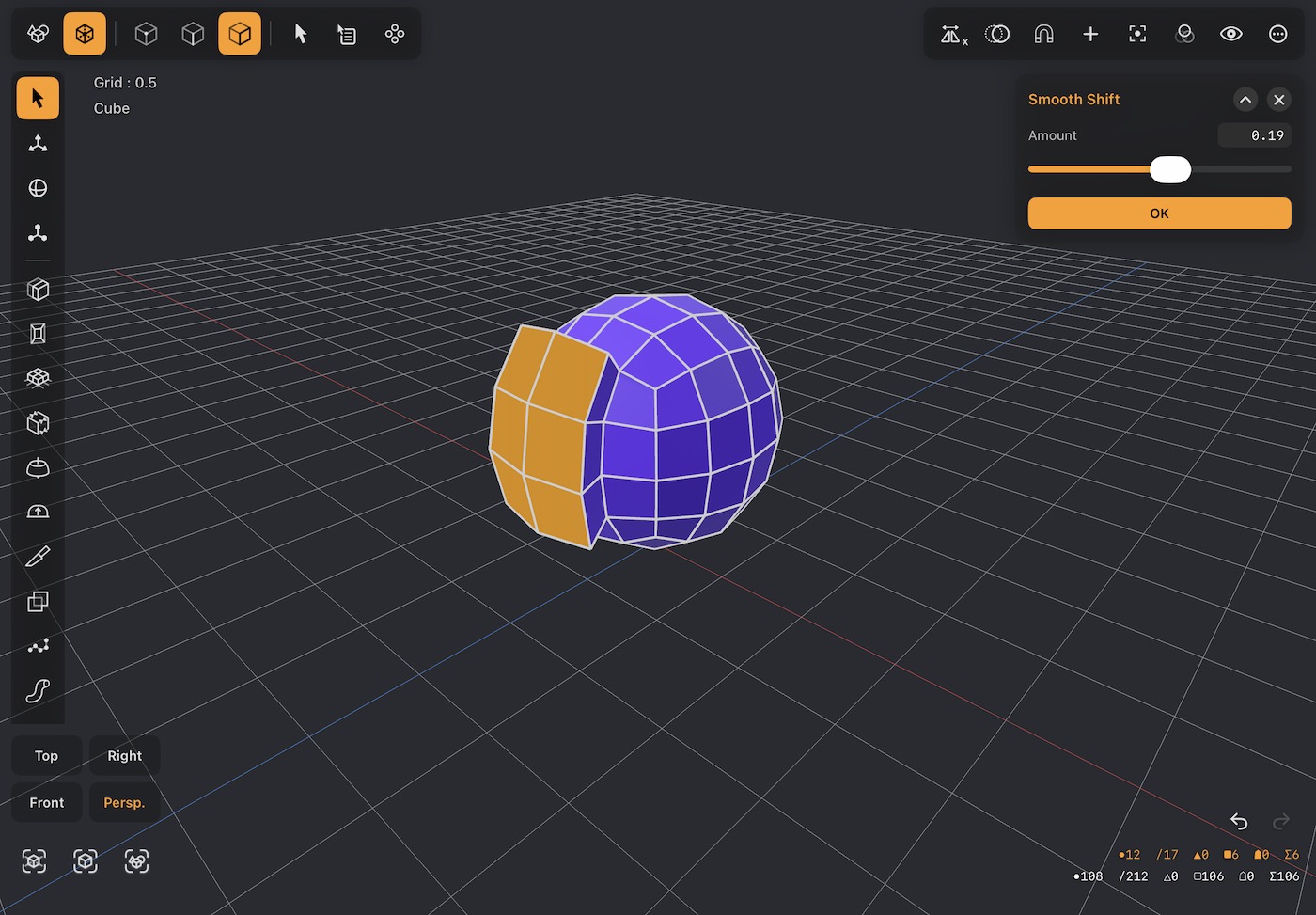Switch to Right view
The width and height of the screenshot is (1316, 915).
pos(124,756)
